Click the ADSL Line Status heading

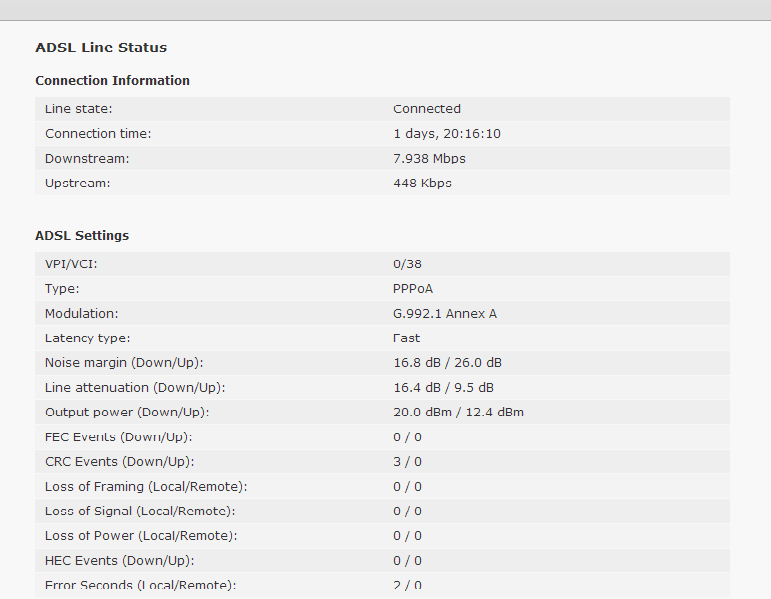[x=101, y=48]
